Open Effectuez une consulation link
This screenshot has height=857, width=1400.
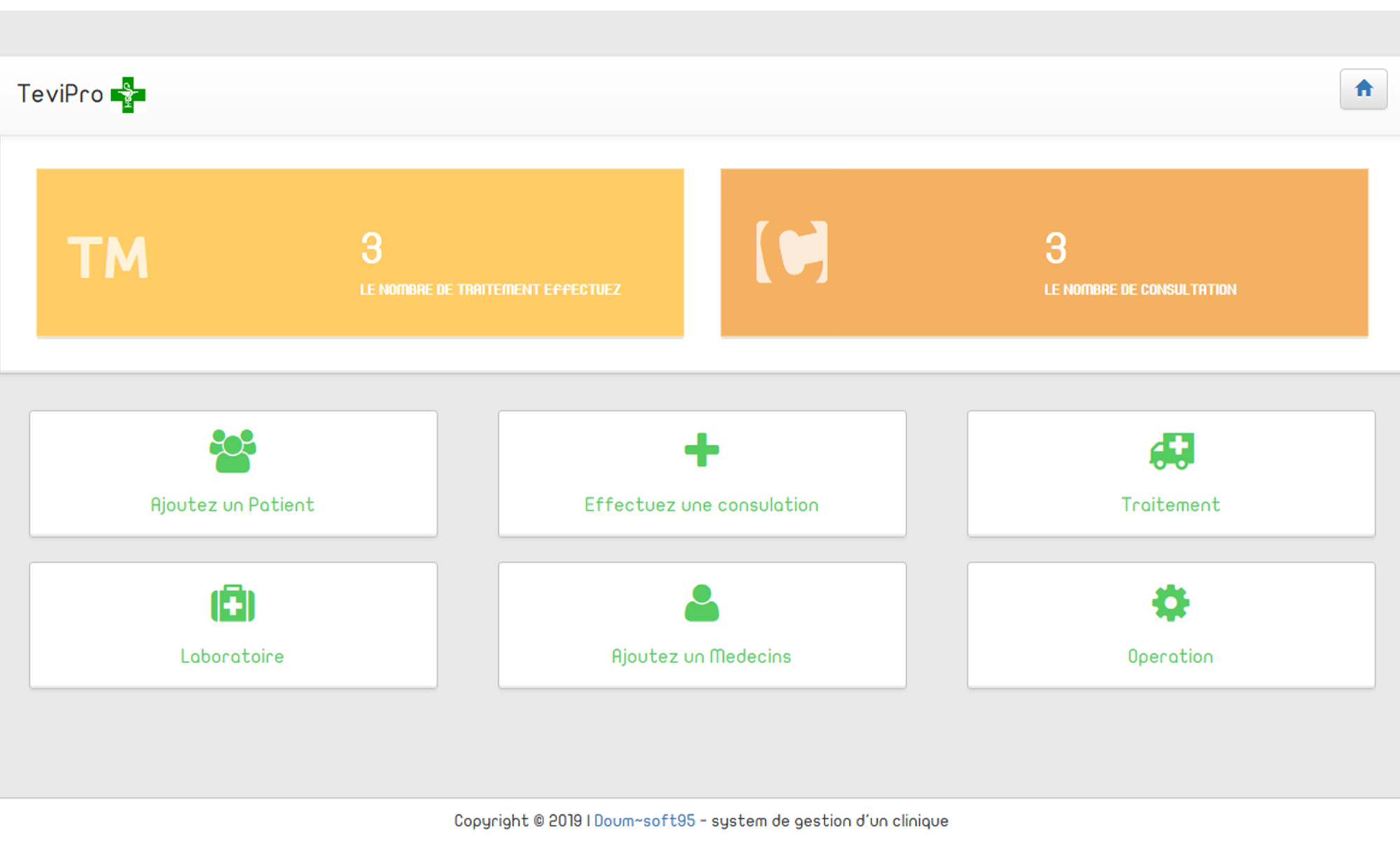click(x=701, y=505)
